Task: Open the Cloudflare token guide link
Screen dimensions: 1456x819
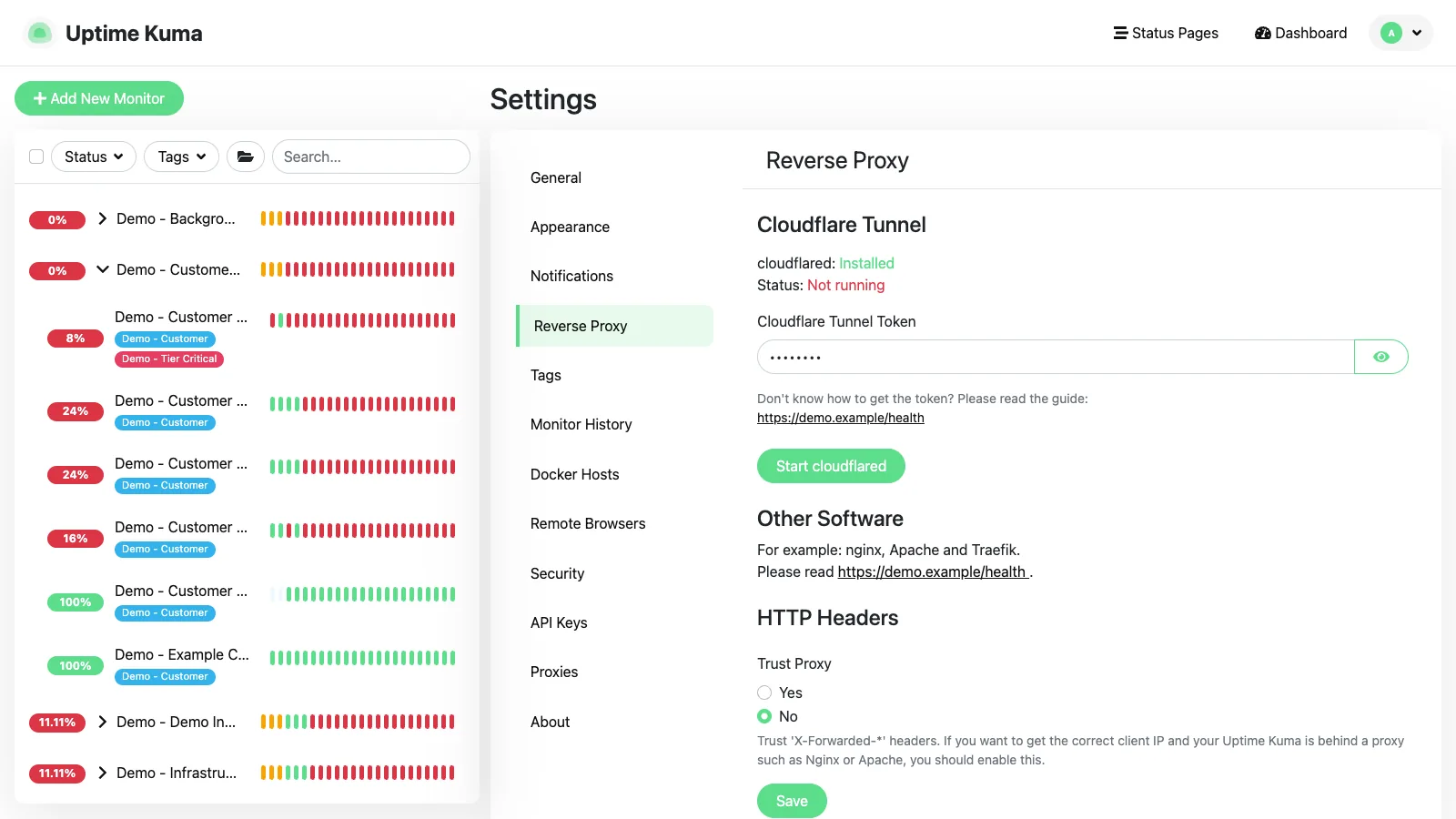Action: [840, 418]
